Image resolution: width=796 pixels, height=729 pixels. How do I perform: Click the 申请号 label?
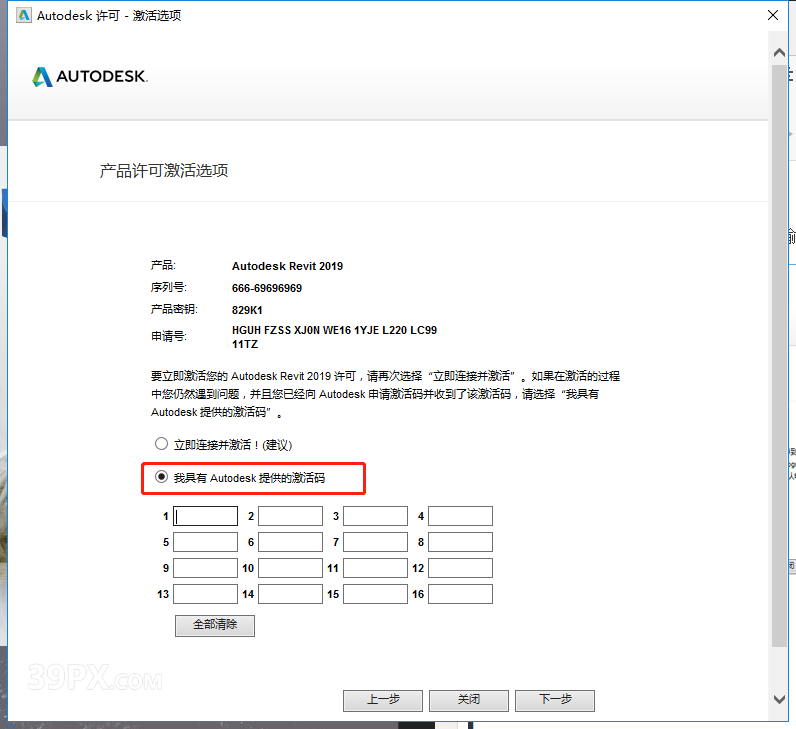[x=169, y=336]
